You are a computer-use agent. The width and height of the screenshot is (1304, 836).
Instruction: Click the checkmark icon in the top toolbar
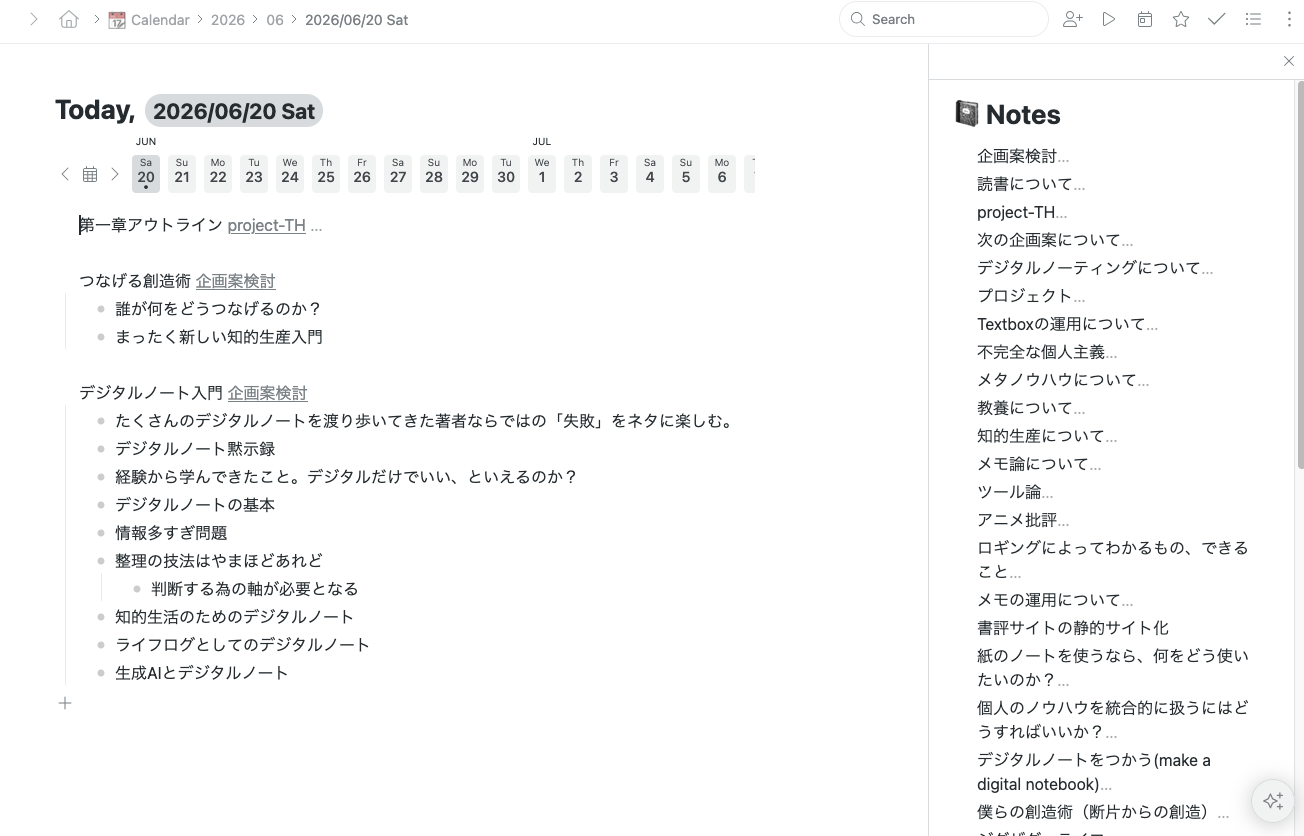point(1217,19)
